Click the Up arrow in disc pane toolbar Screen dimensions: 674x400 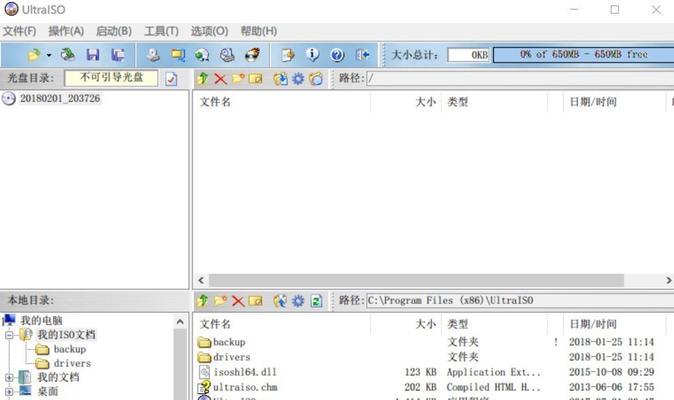pyautogui.click(x=203, y=79)
